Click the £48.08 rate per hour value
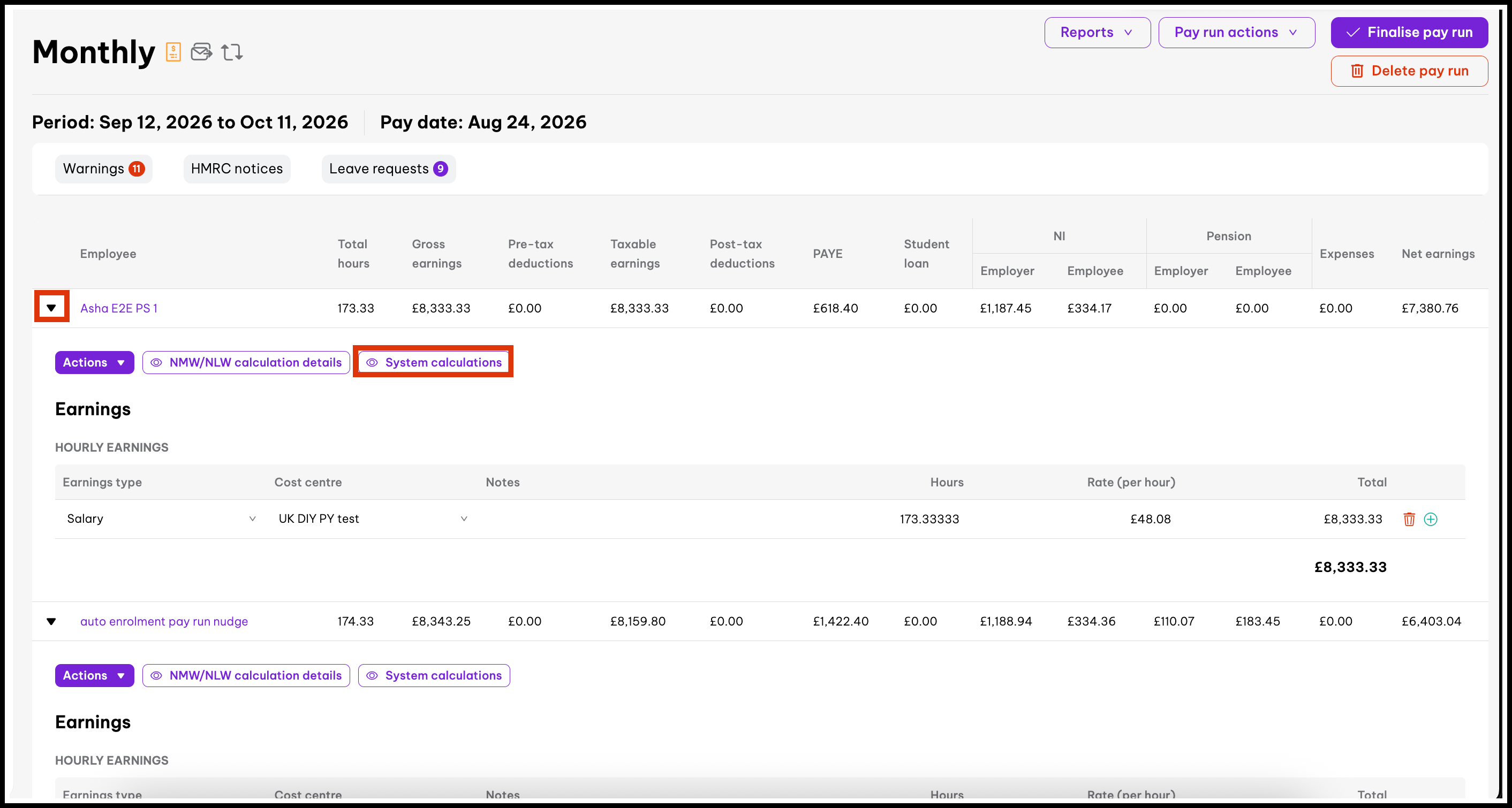 pos(1151,519)
